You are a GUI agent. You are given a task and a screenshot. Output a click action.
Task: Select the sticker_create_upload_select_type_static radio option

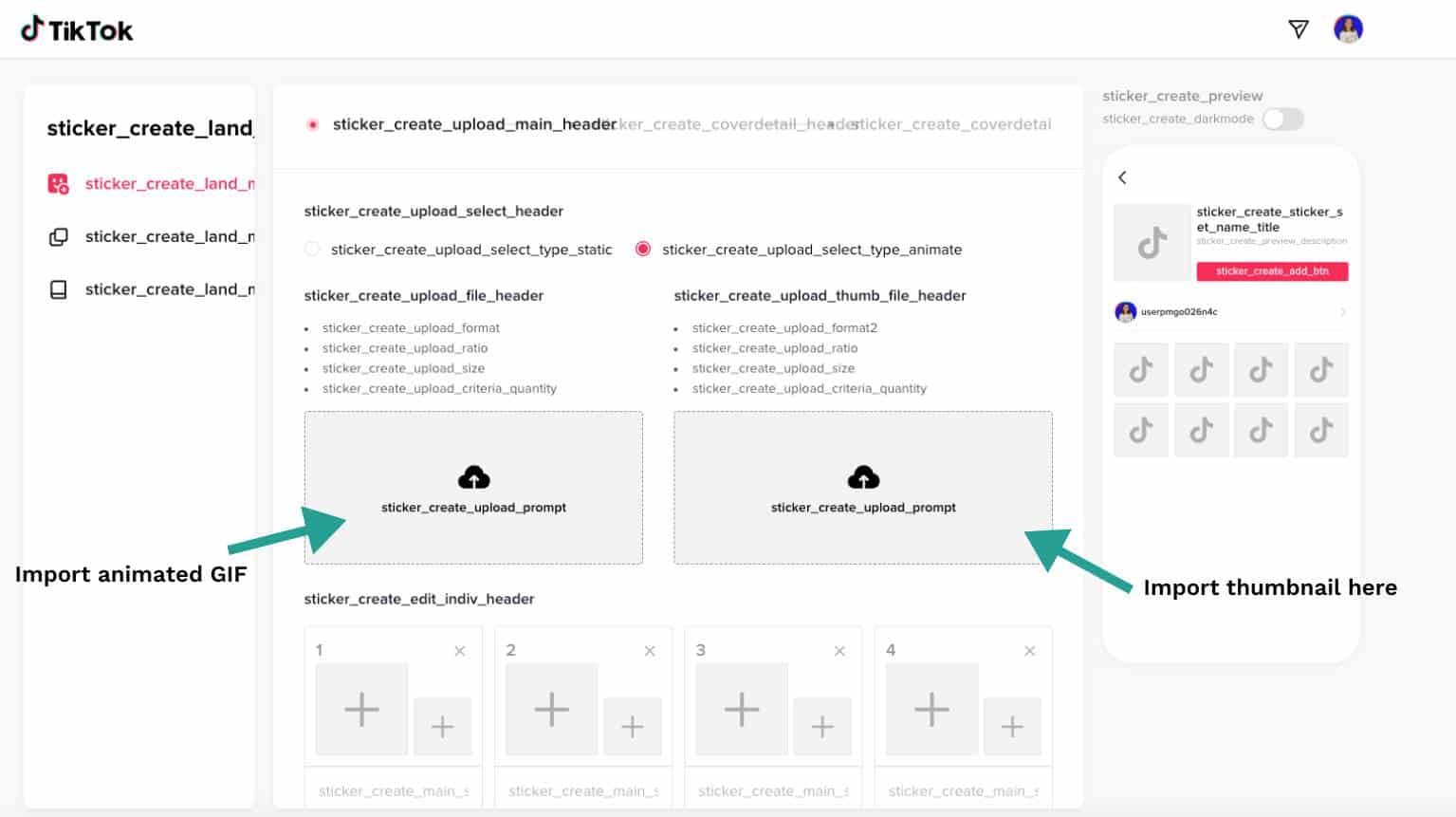click(x=312, y=250)
